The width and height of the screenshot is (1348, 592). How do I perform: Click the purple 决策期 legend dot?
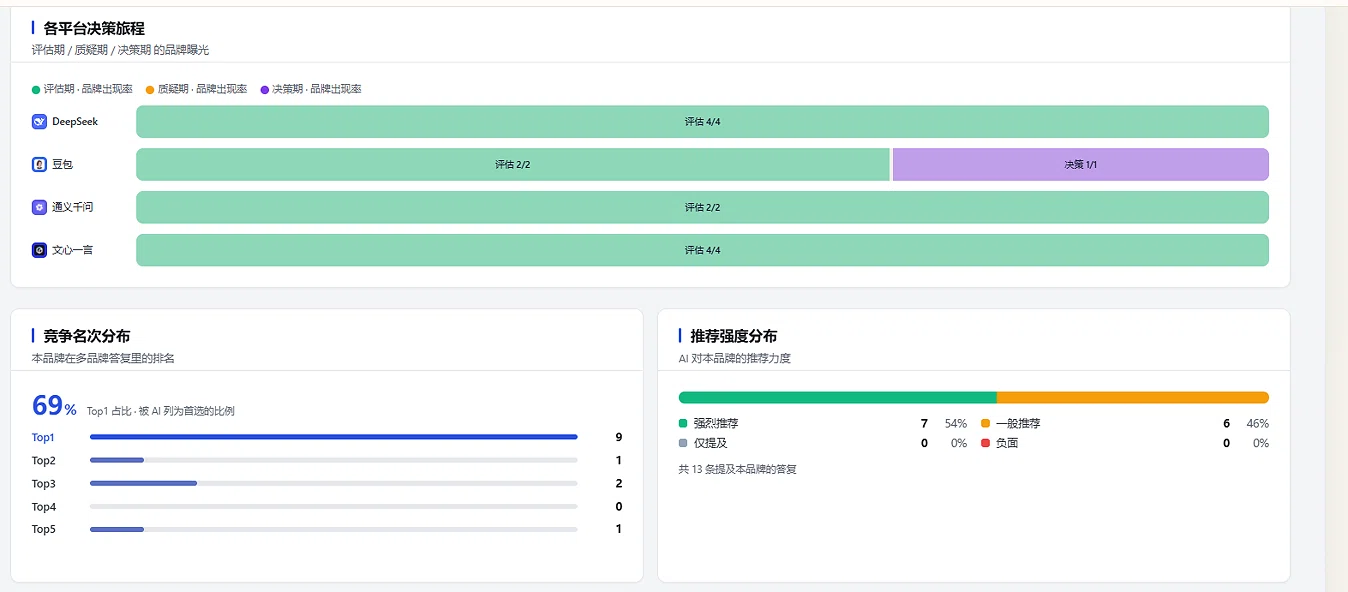tap(264, 89)
